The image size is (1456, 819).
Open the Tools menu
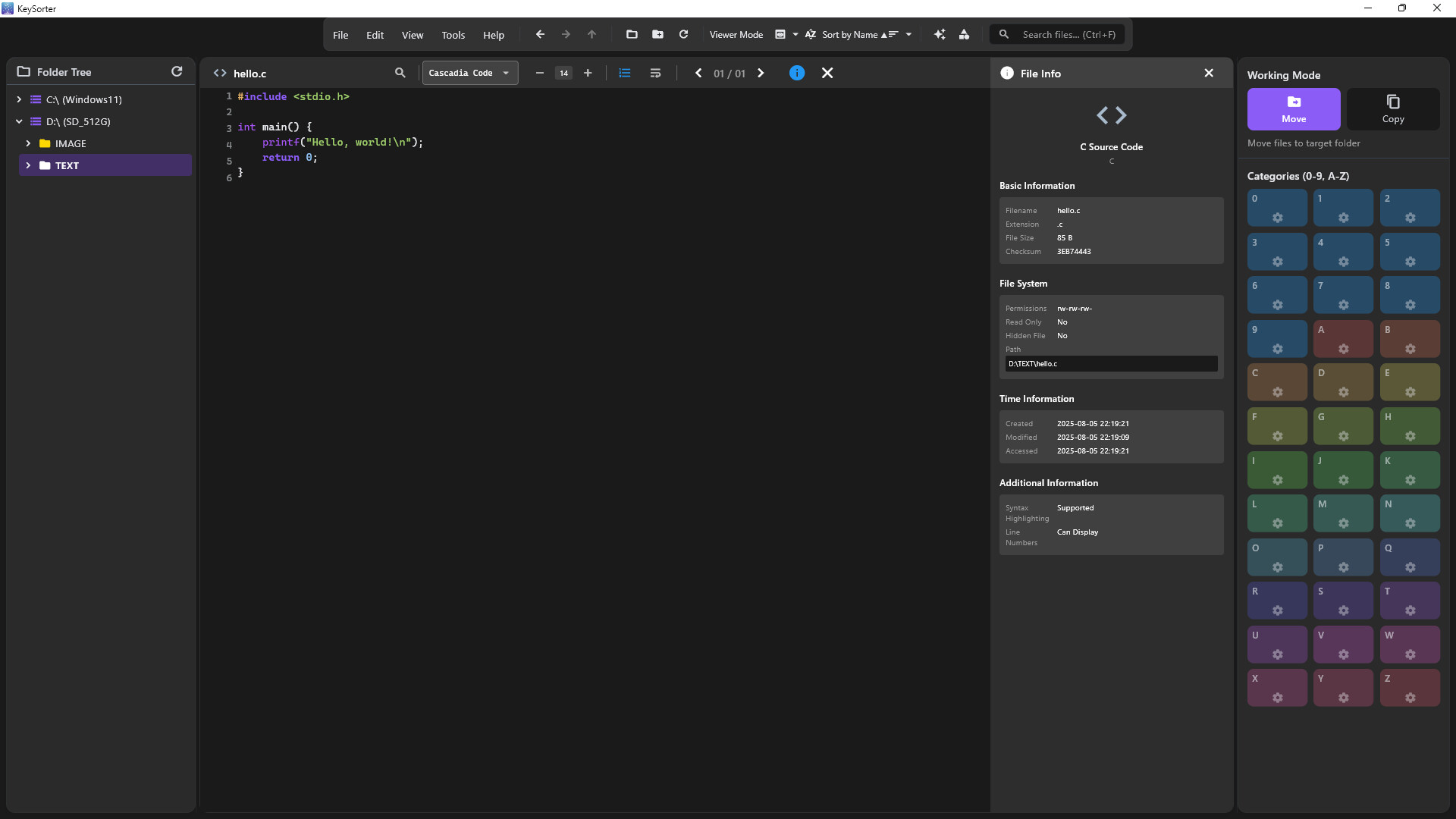point(453,35)
